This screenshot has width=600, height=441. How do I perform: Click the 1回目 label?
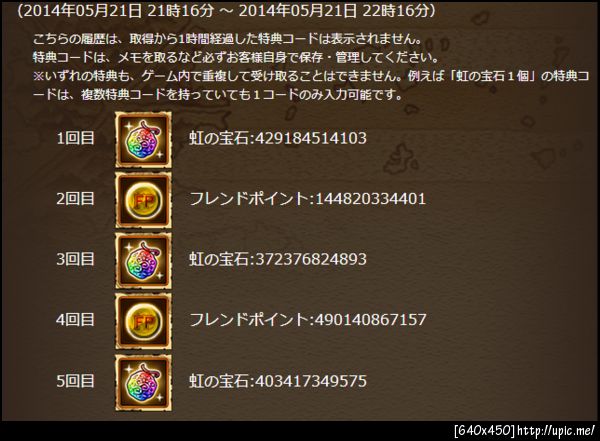coord(75,138)
